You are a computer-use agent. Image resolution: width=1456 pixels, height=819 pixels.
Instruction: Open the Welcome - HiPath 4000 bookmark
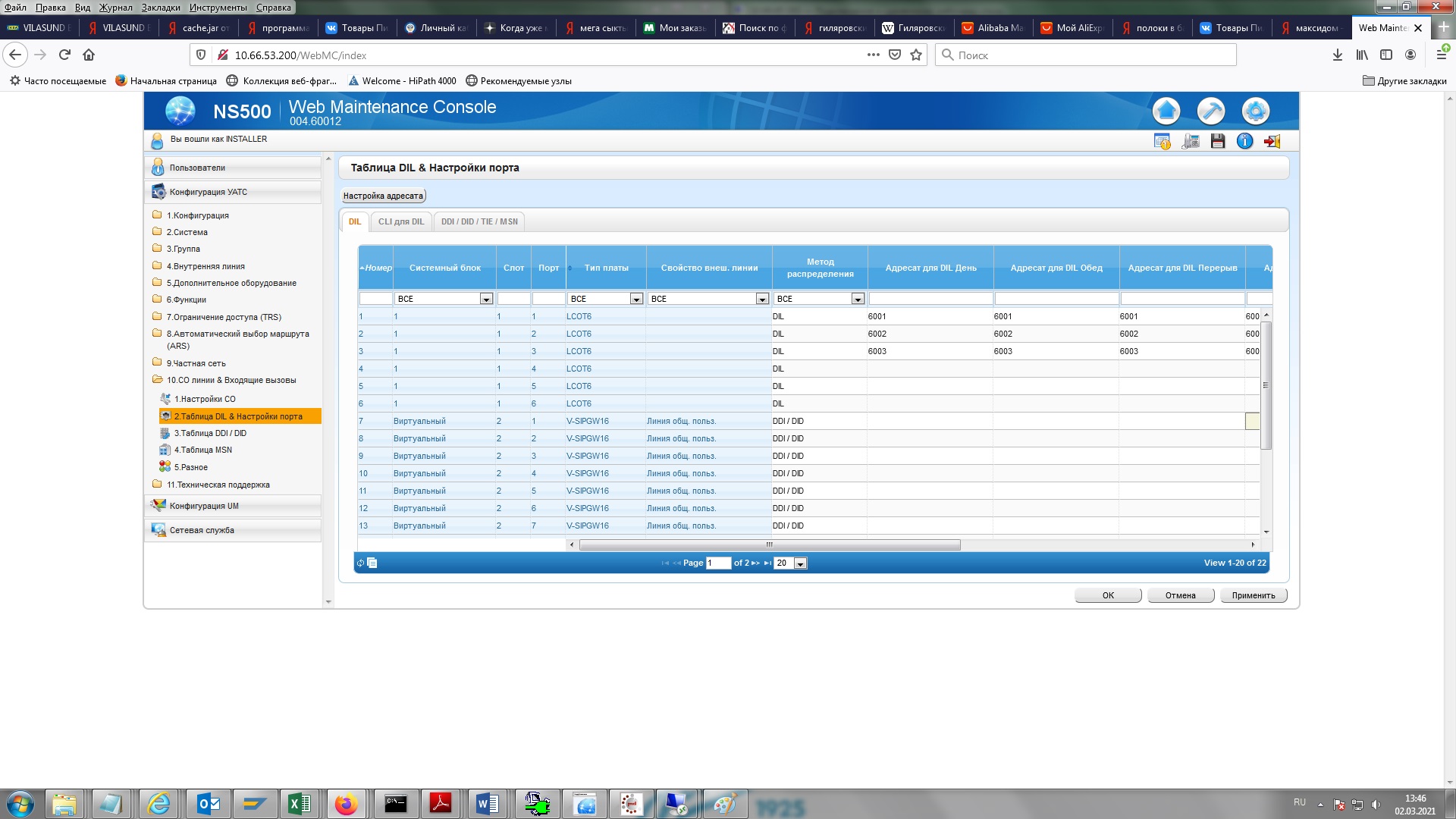tap(402, 81)
